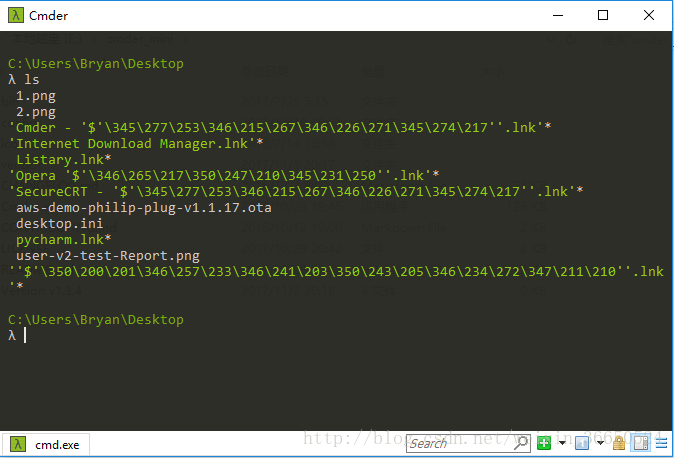Click the SecureCRT .lnk entry line
The image size is (674, 458).
point(295,191)
